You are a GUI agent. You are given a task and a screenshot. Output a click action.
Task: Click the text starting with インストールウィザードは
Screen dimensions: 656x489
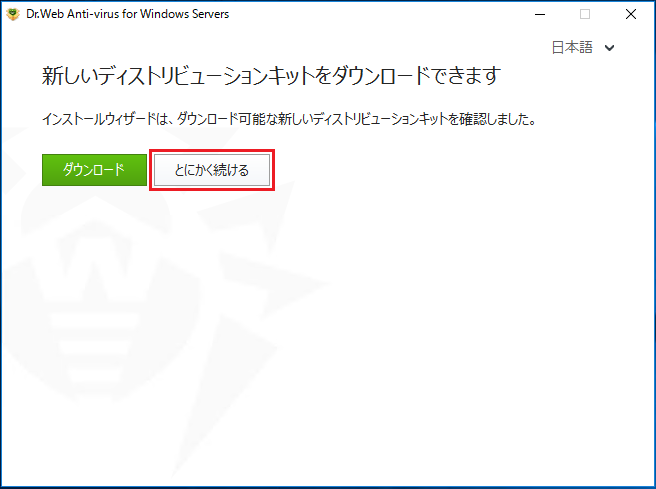pyautogui.click(x=289, y=119)
